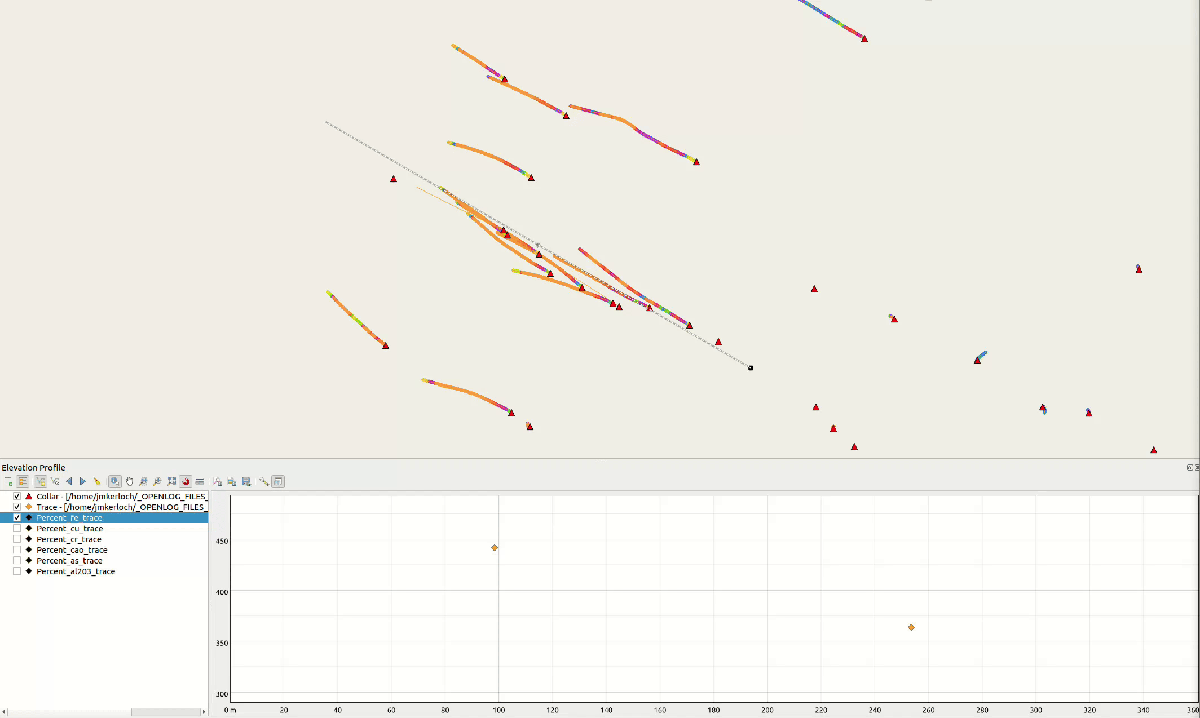
Task: Select the Identify Features tool
Action: pos(115,481)
